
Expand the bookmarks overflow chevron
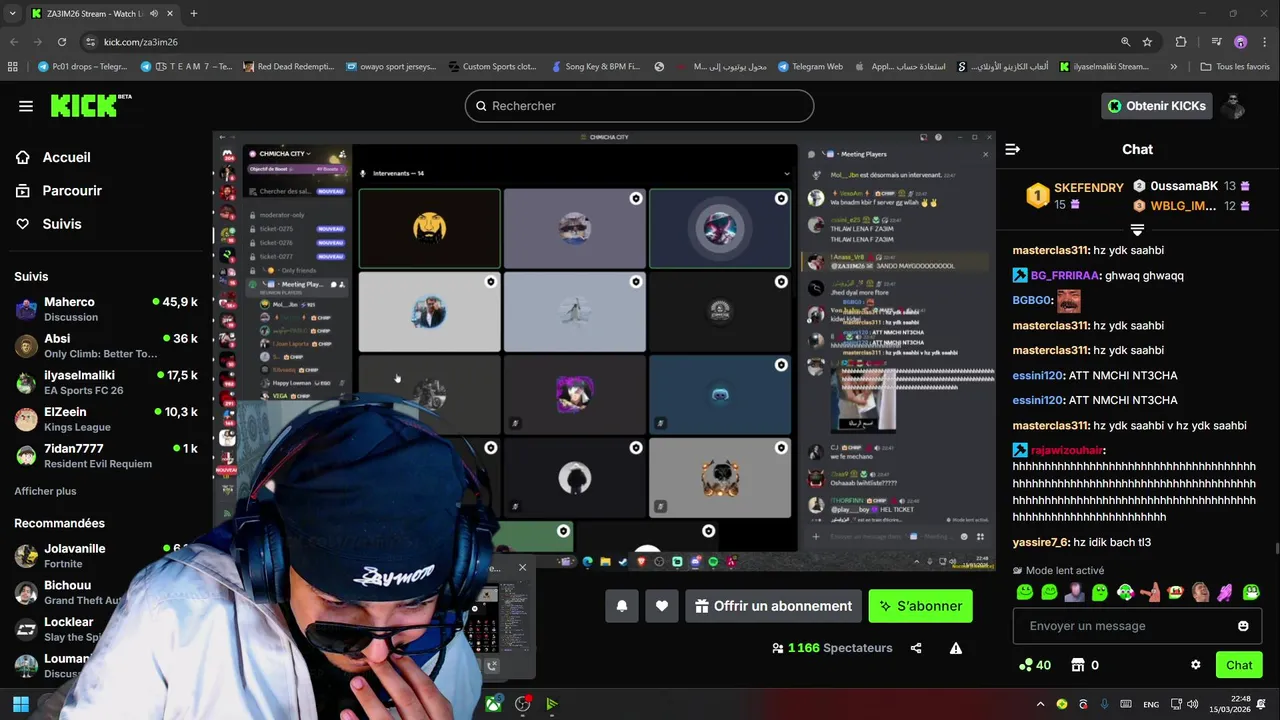(x=1174, y=67)
